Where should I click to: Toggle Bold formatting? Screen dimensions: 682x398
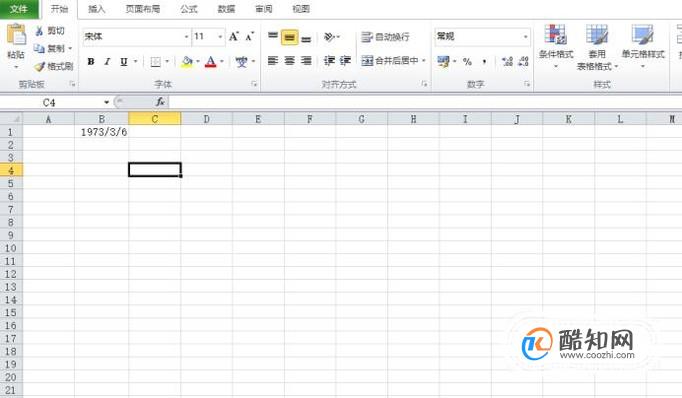click(x=91, y=62)
